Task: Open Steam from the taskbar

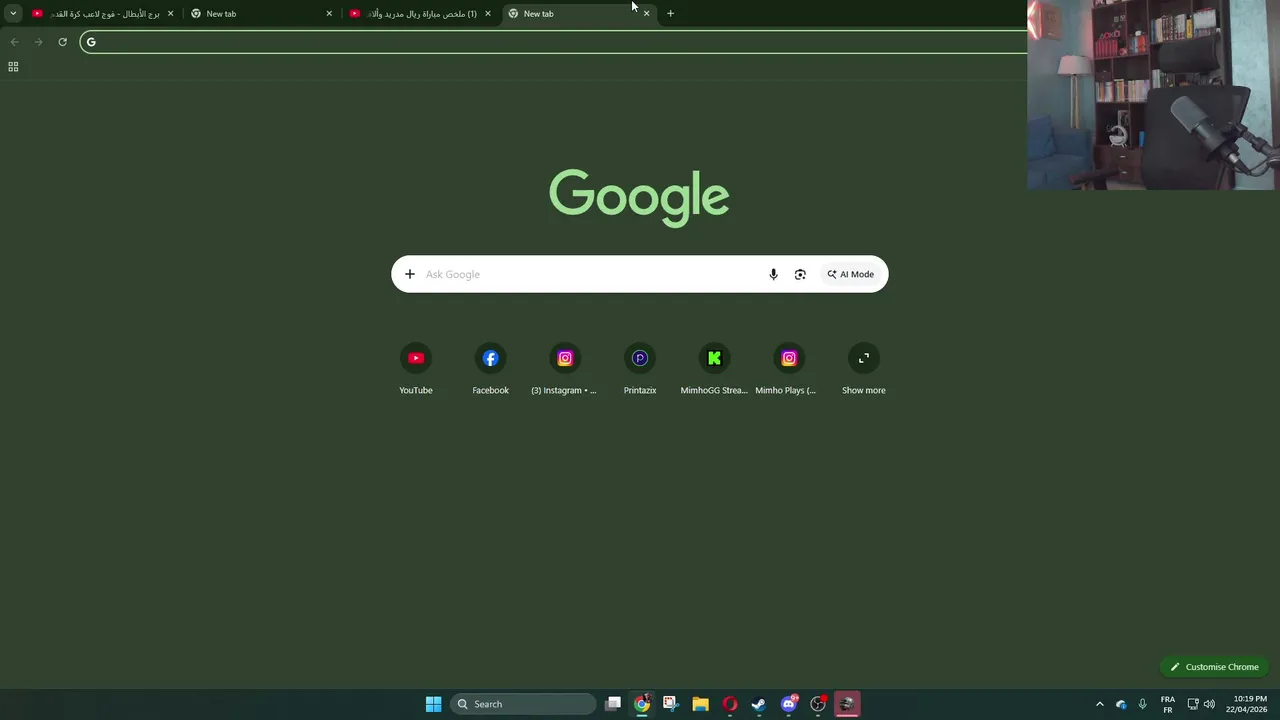Action: (759, 704)
